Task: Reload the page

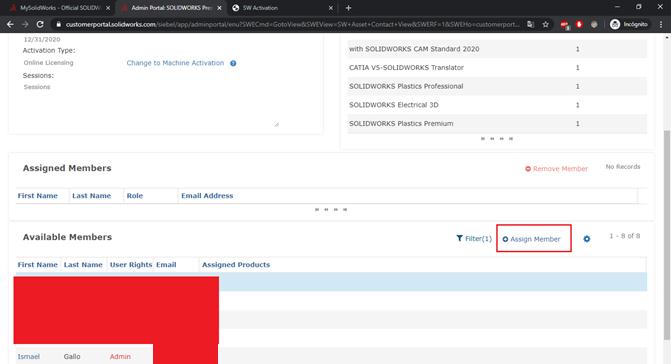Action: [40, 24]
